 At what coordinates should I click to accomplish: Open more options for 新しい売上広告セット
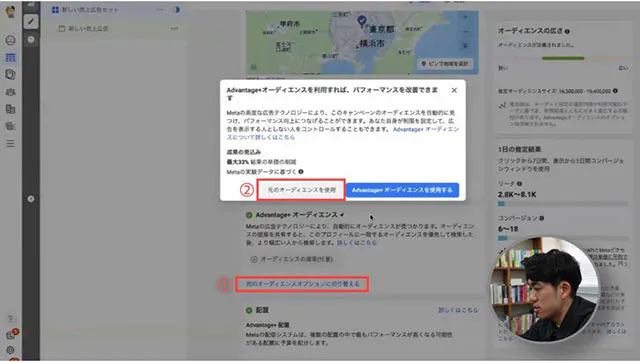pyautogui.click(x=160, y=9)
